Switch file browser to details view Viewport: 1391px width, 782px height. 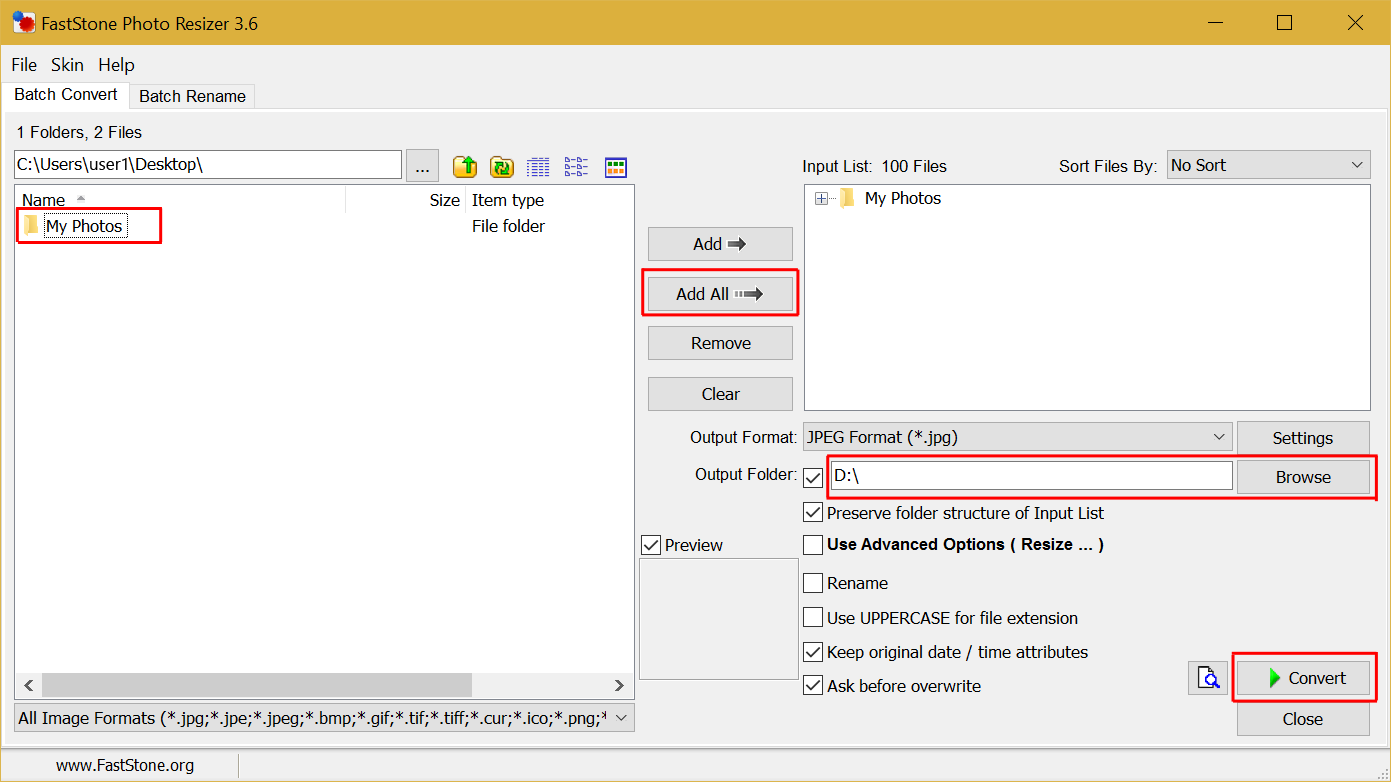[538, 166]
